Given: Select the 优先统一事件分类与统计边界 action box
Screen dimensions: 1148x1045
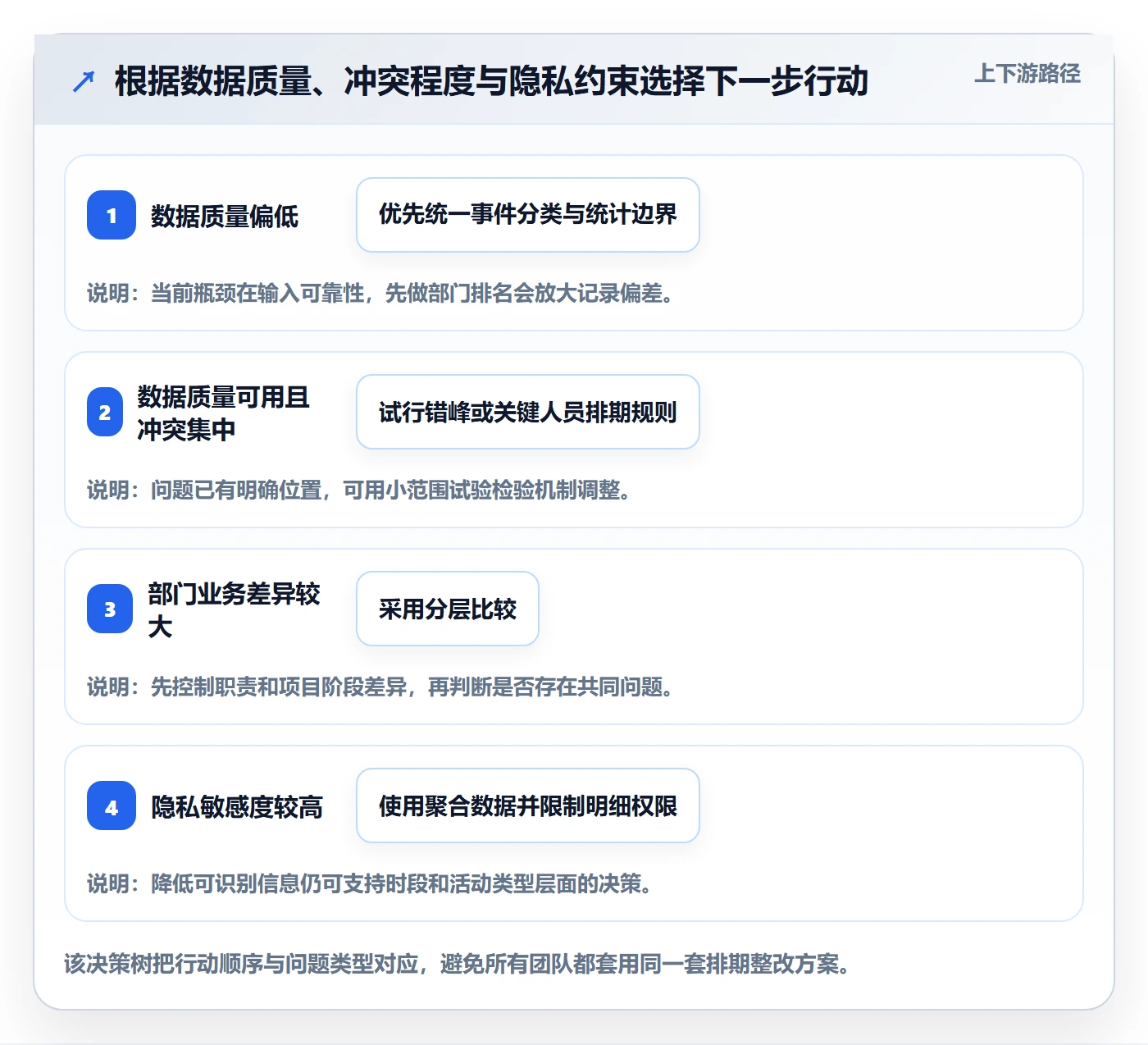Looking at the screenshot, I should (x=528, y=215).
